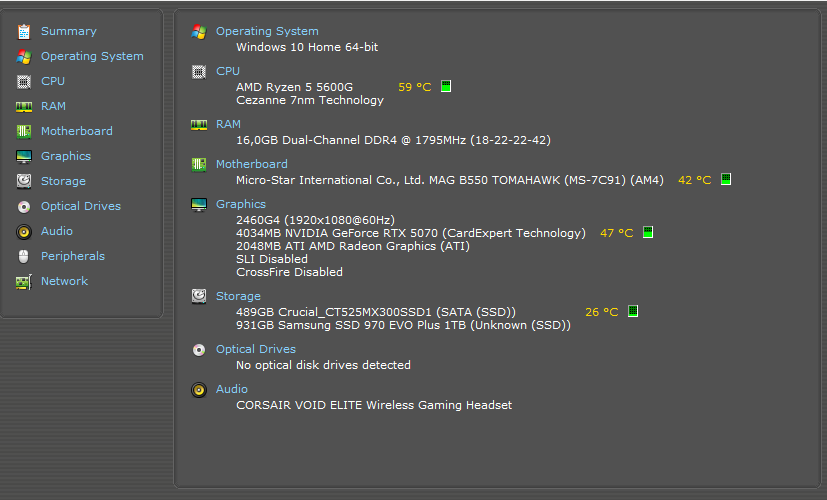Image resolution: width=827 pixels, height=500 pixels.
Task: Click the RAM heading link in summary
Action: click(x=228, y=124)
